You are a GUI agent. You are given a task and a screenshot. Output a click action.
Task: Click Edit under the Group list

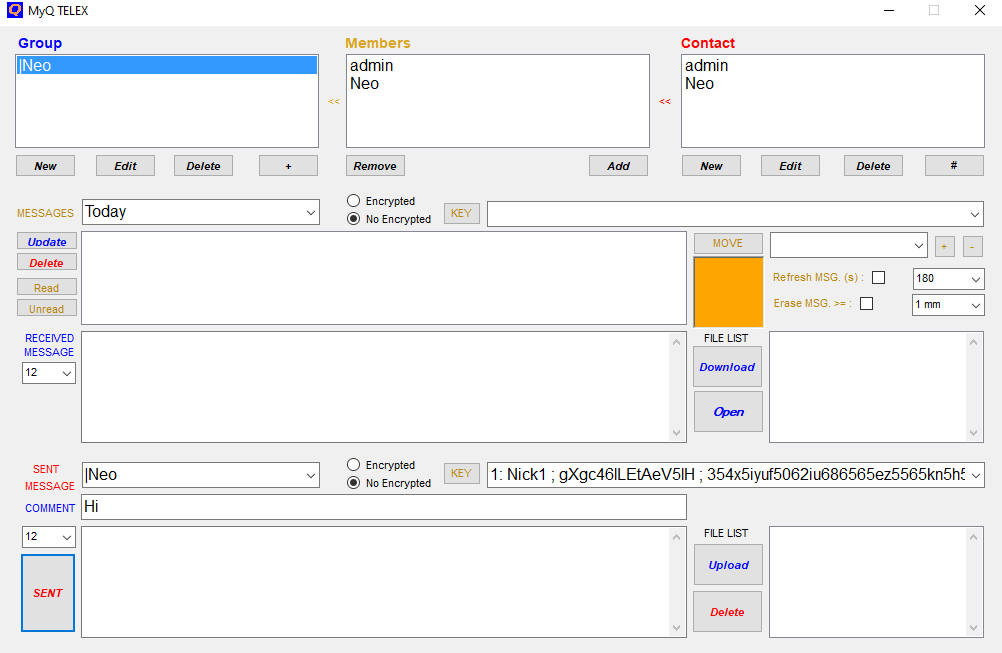pyautogui.click(x=125, y=165)
